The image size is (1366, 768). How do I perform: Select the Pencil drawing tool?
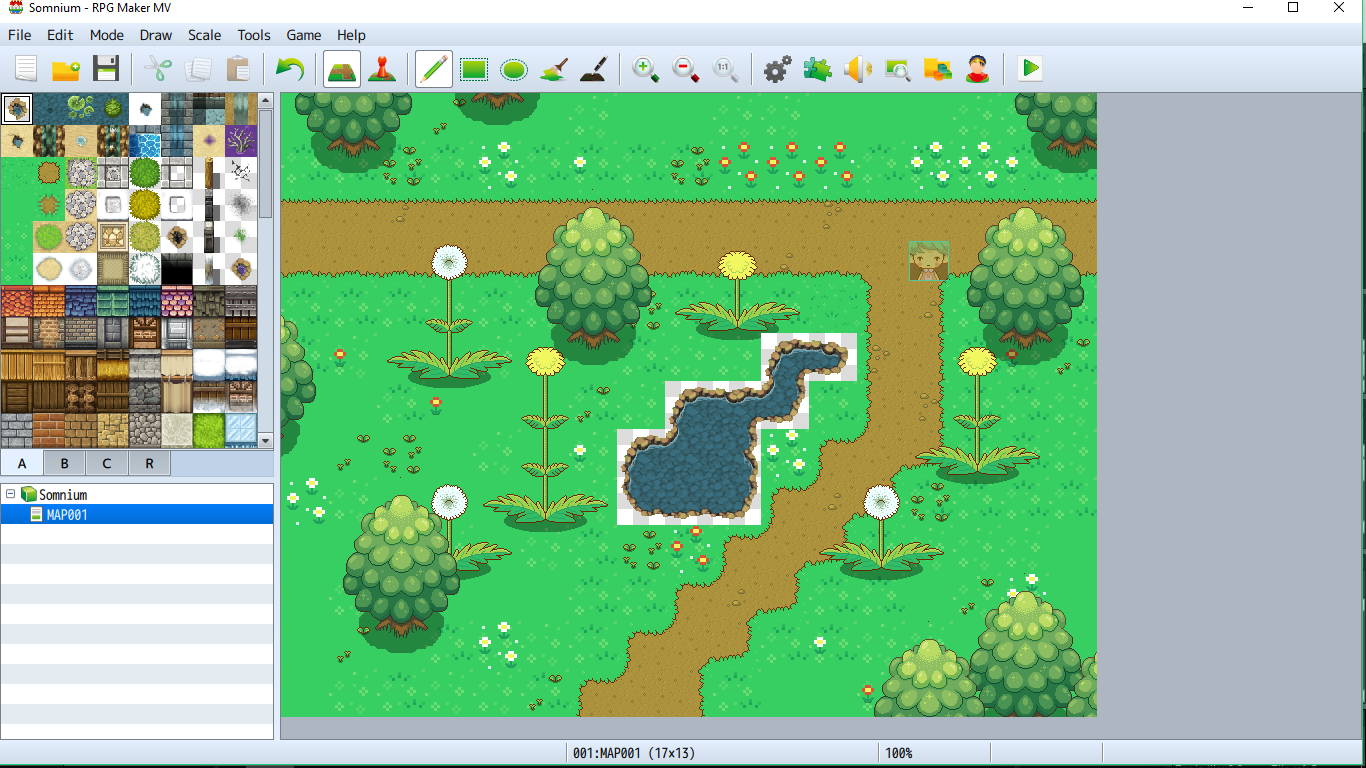(434, 69)
